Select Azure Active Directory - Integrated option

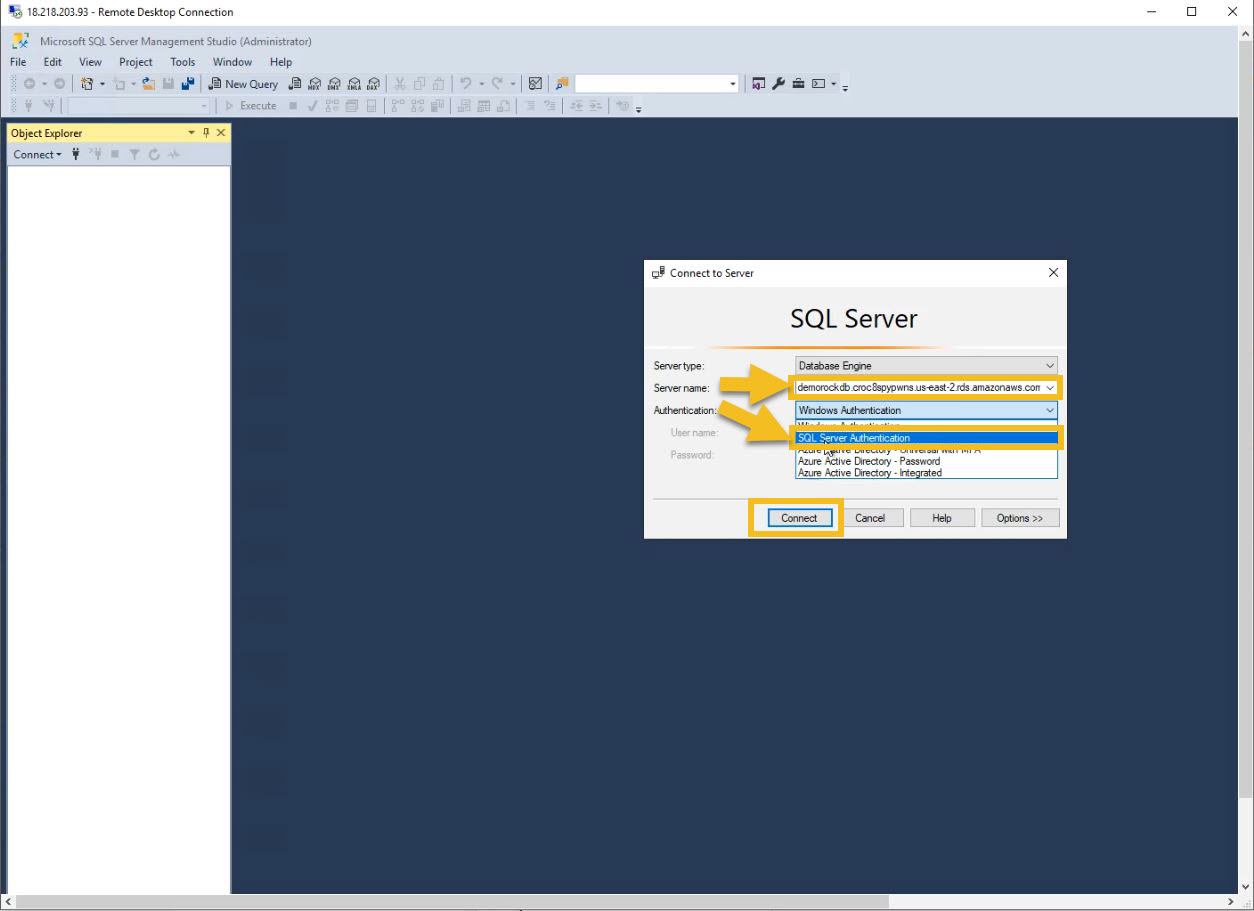(926, 473)
